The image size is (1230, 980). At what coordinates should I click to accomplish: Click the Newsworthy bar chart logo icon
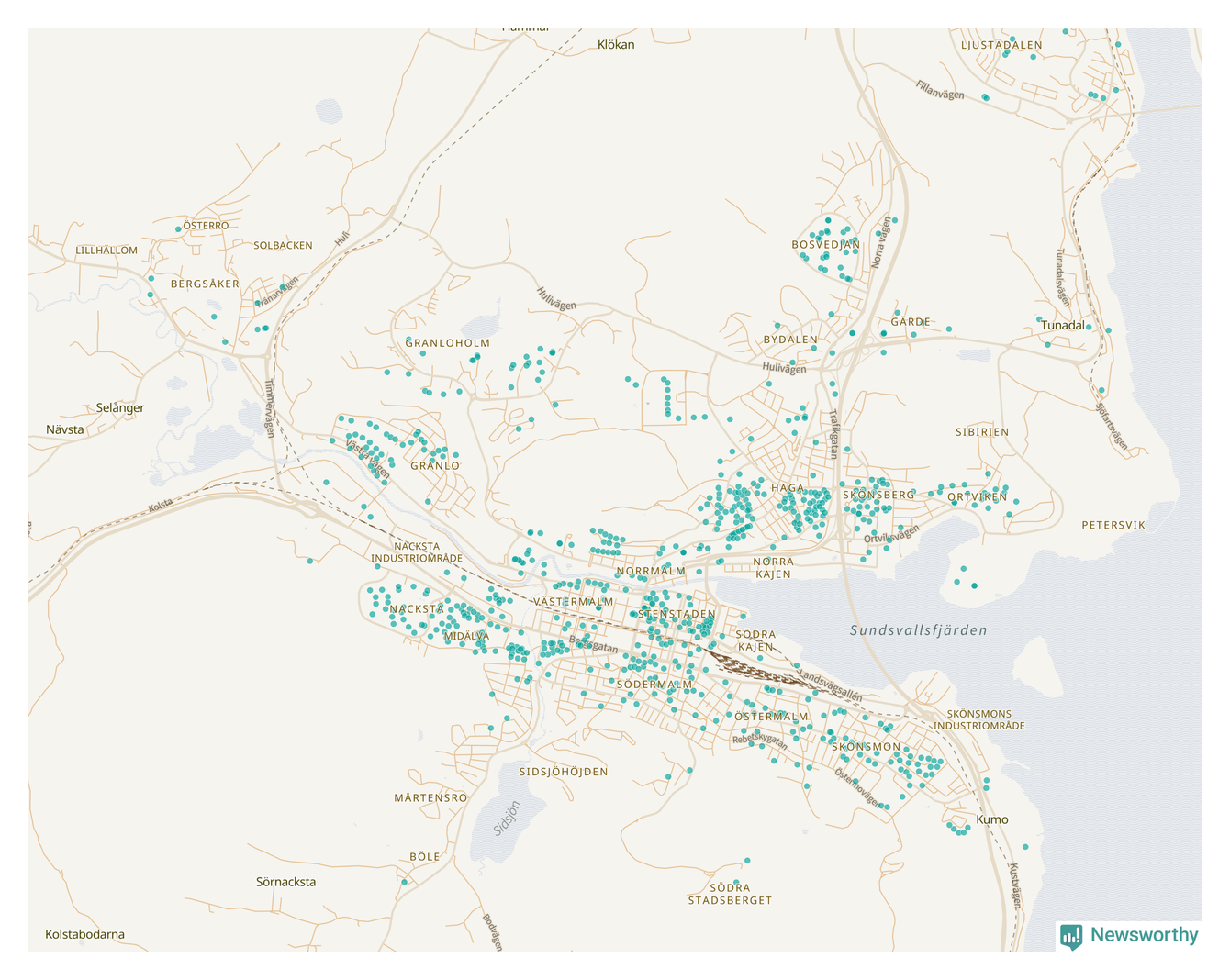point(1071,936)
